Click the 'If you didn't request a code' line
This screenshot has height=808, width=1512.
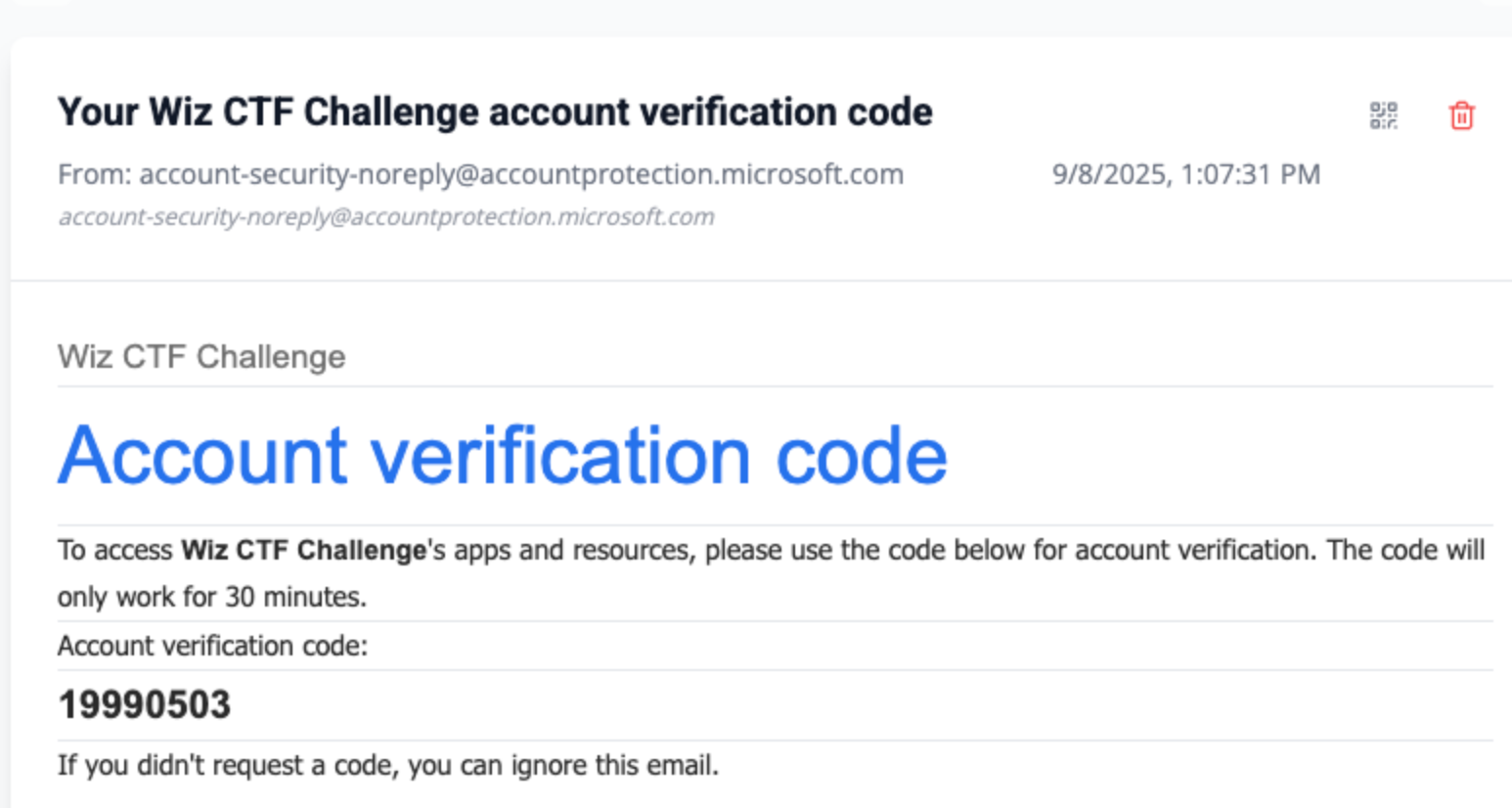click(387, 765)
